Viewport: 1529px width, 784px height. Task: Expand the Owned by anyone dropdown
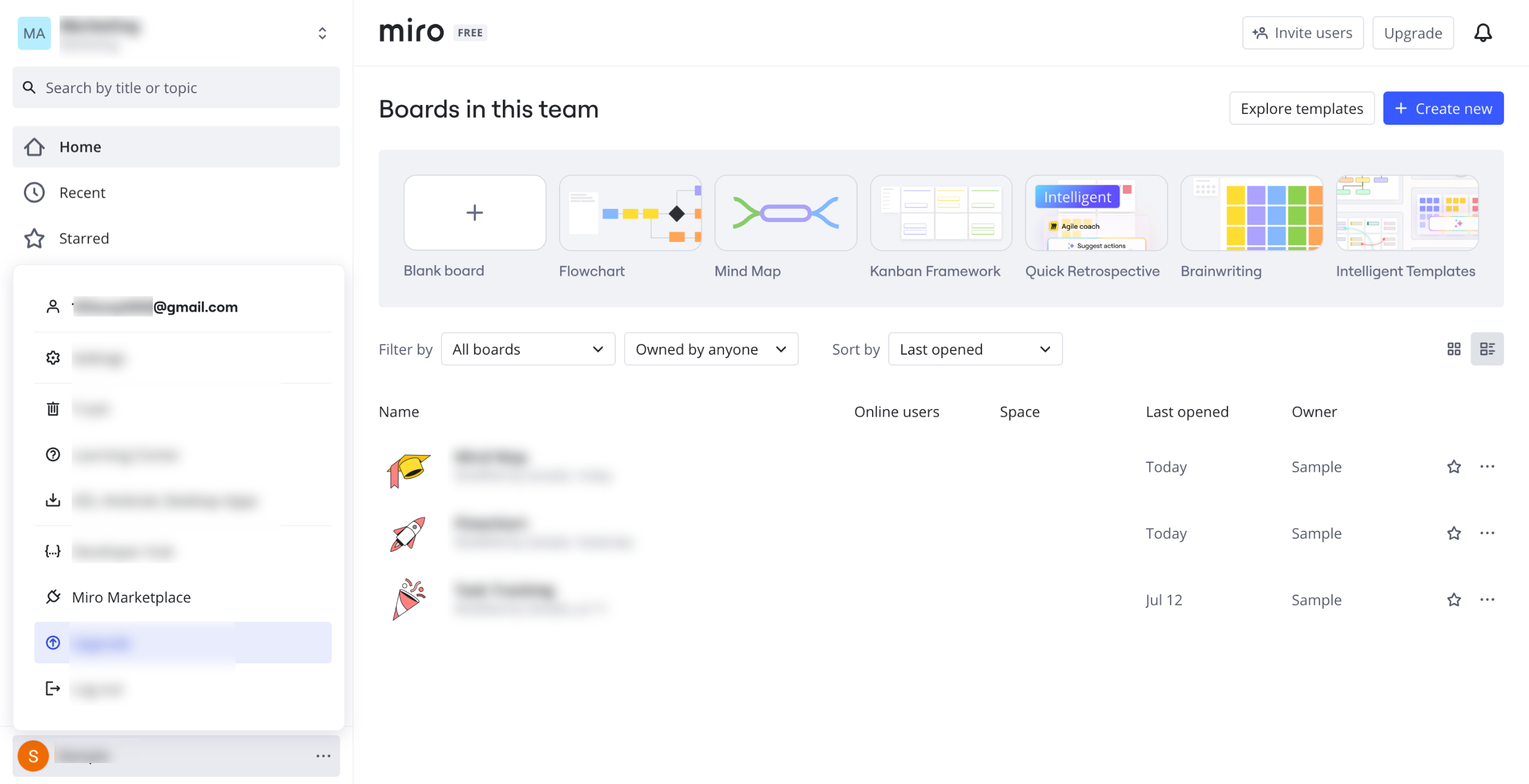[711, 349]
